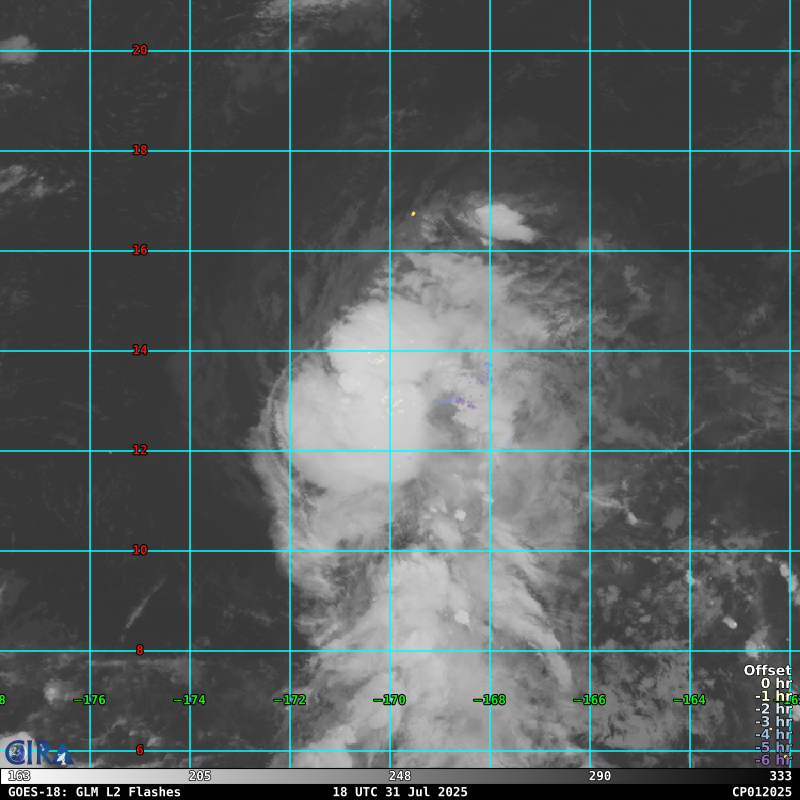Click the 20 latitude label
Viewport: 800px width, 800px height.
pos(140,50)
